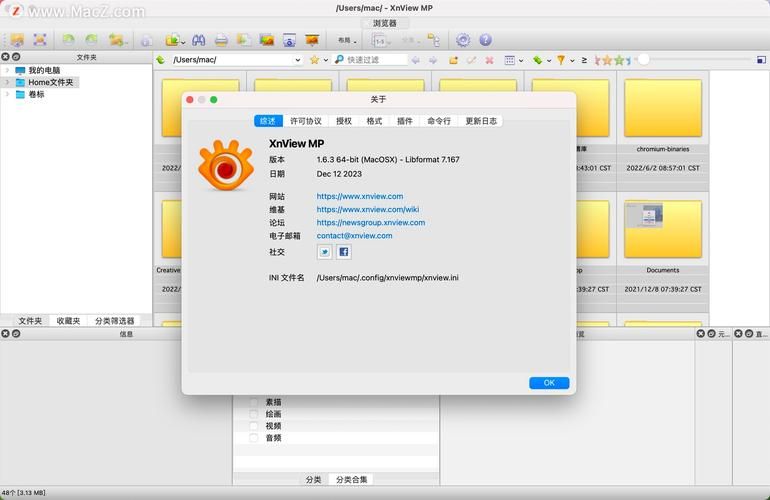This screenshot has height=500, width=770.
Task: Switch to the 更新日志 tab
Action: click(x=481, y=121)
